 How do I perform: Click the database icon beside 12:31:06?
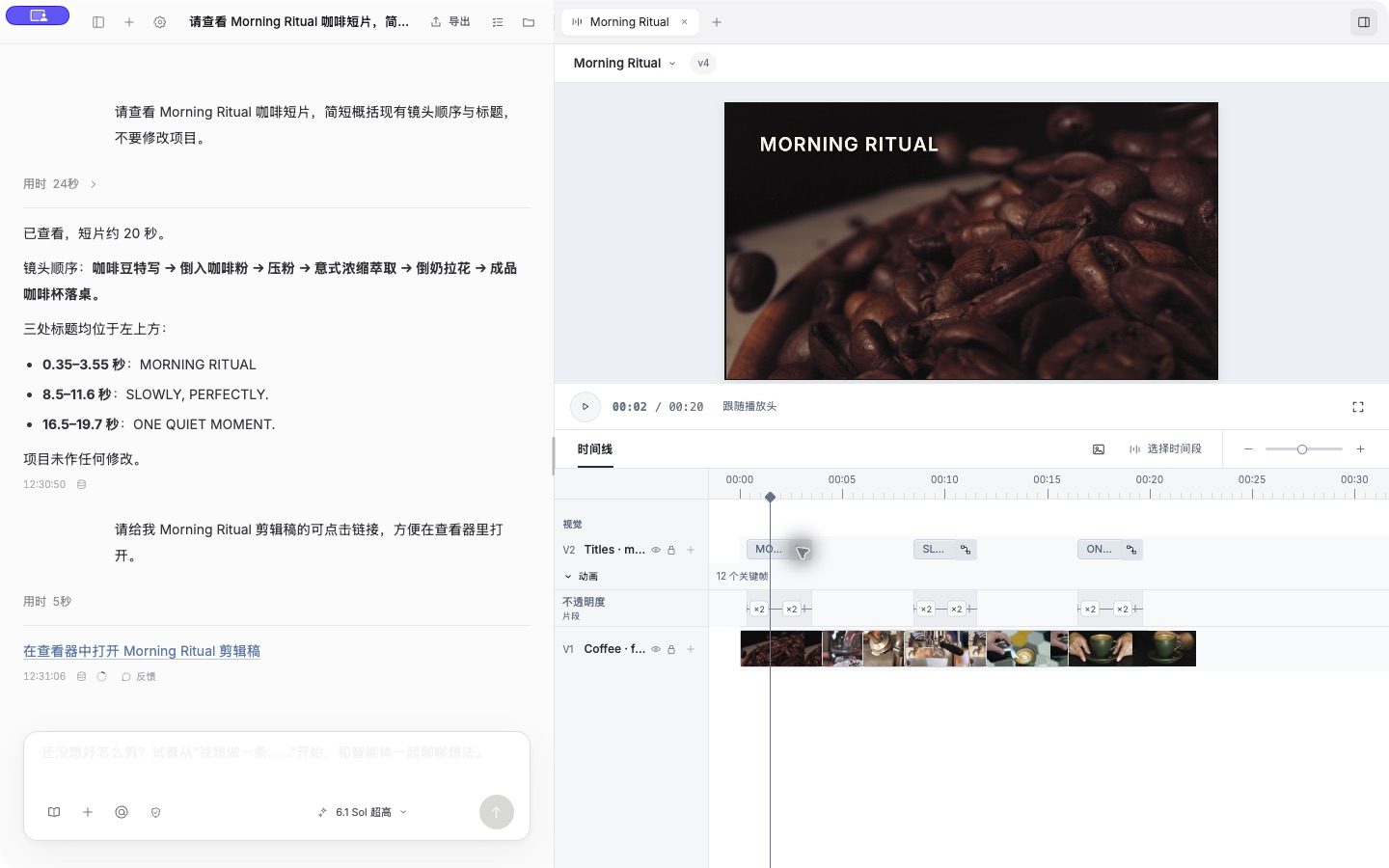[82, 677]
